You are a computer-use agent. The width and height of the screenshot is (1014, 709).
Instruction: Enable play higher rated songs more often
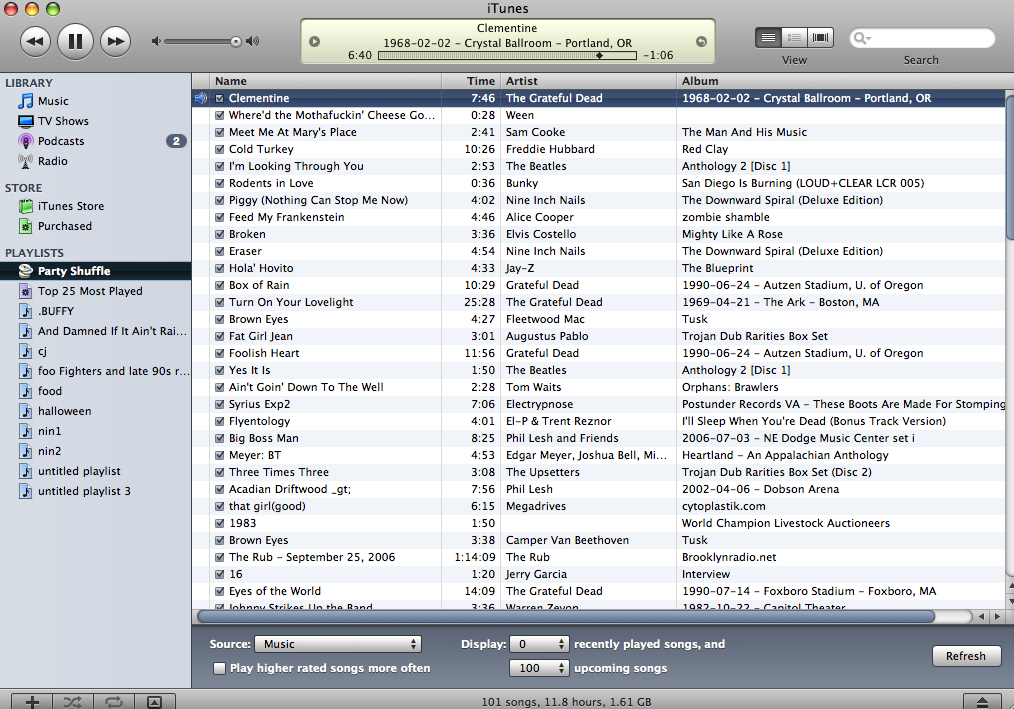[219, 668]
